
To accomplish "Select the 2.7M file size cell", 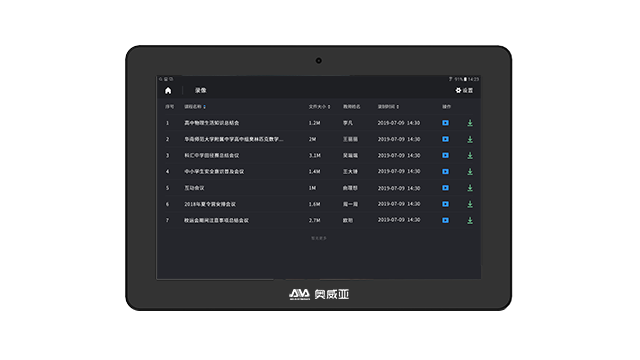I will point(314,220).
